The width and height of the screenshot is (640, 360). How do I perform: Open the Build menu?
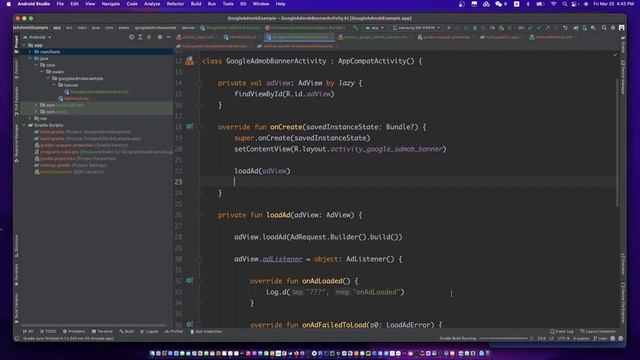pyautogui.click(x=196, y=4)
